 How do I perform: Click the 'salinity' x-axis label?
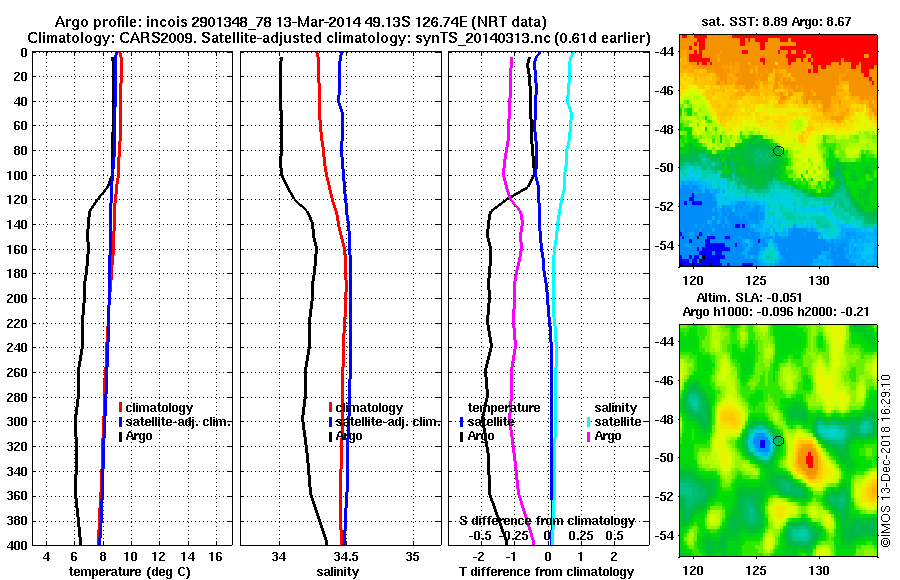pos(338,572)
